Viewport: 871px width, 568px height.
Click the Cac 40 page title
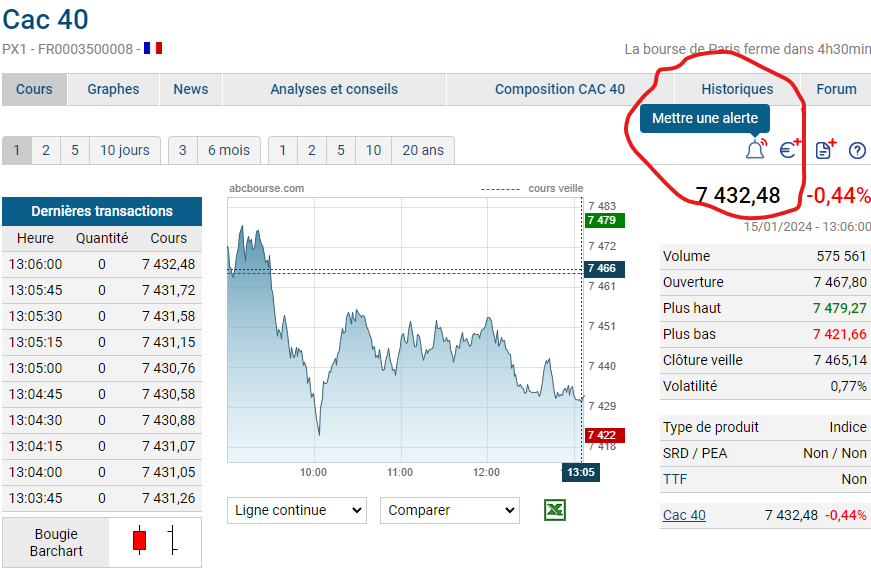coord(46,20)
